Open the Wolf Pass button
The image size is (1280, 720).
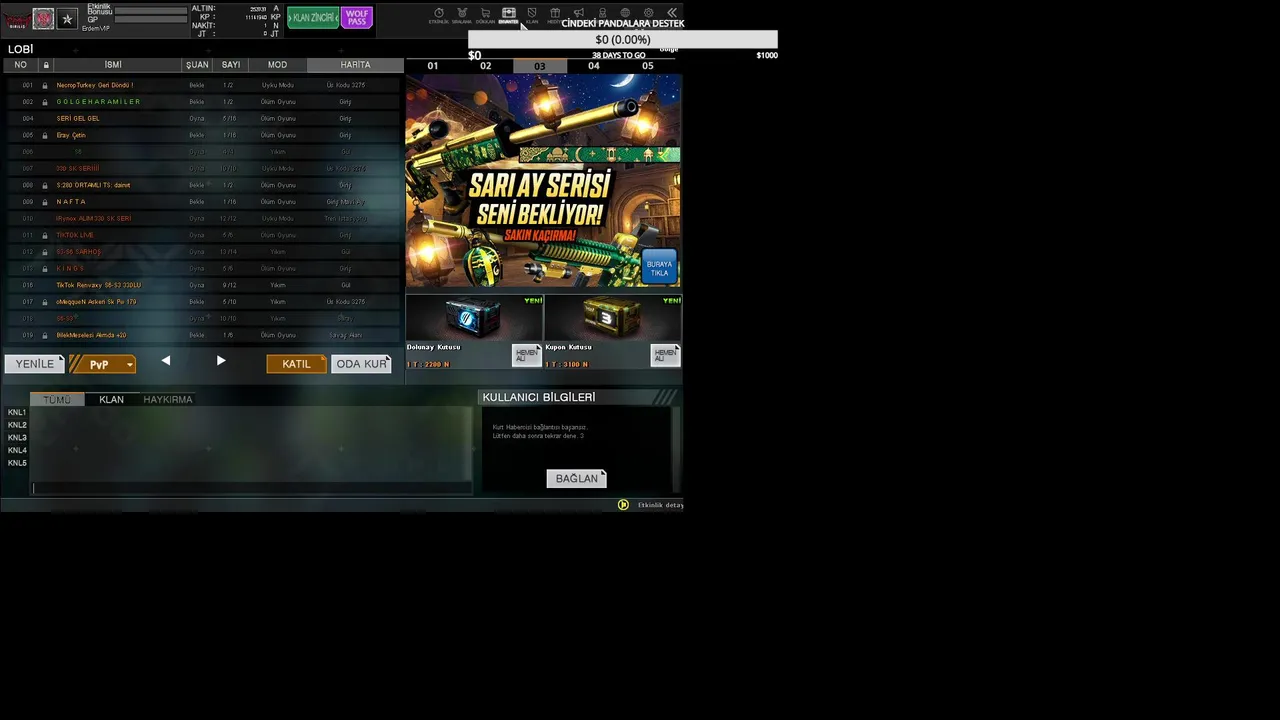tap(357, 18)
